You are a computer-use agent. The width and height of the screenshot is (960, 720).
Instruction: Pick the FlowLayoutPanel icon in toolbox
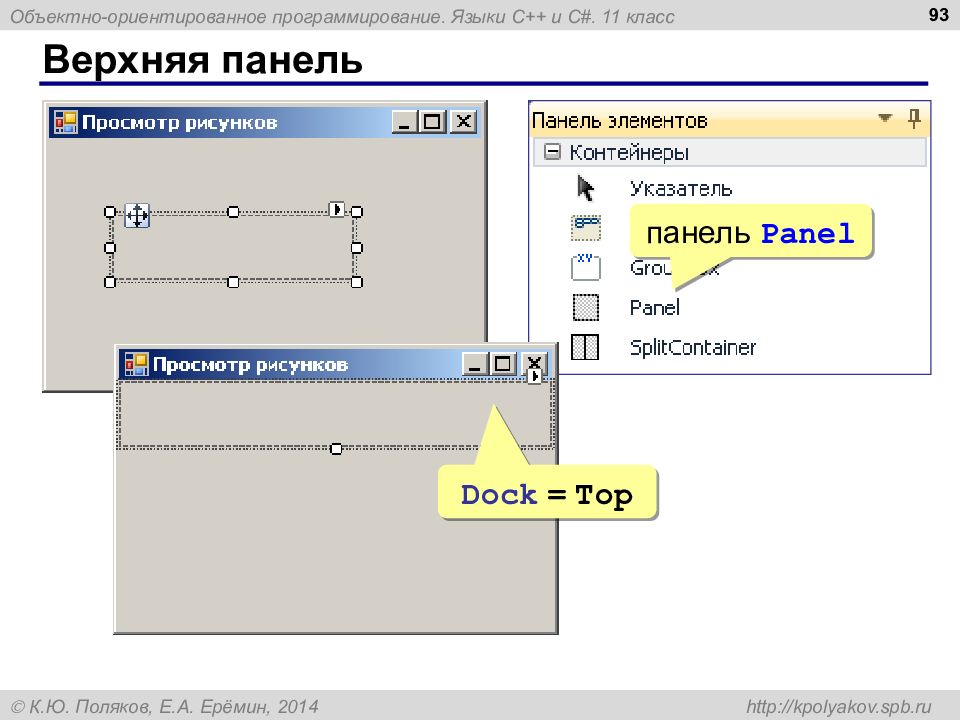586,228
